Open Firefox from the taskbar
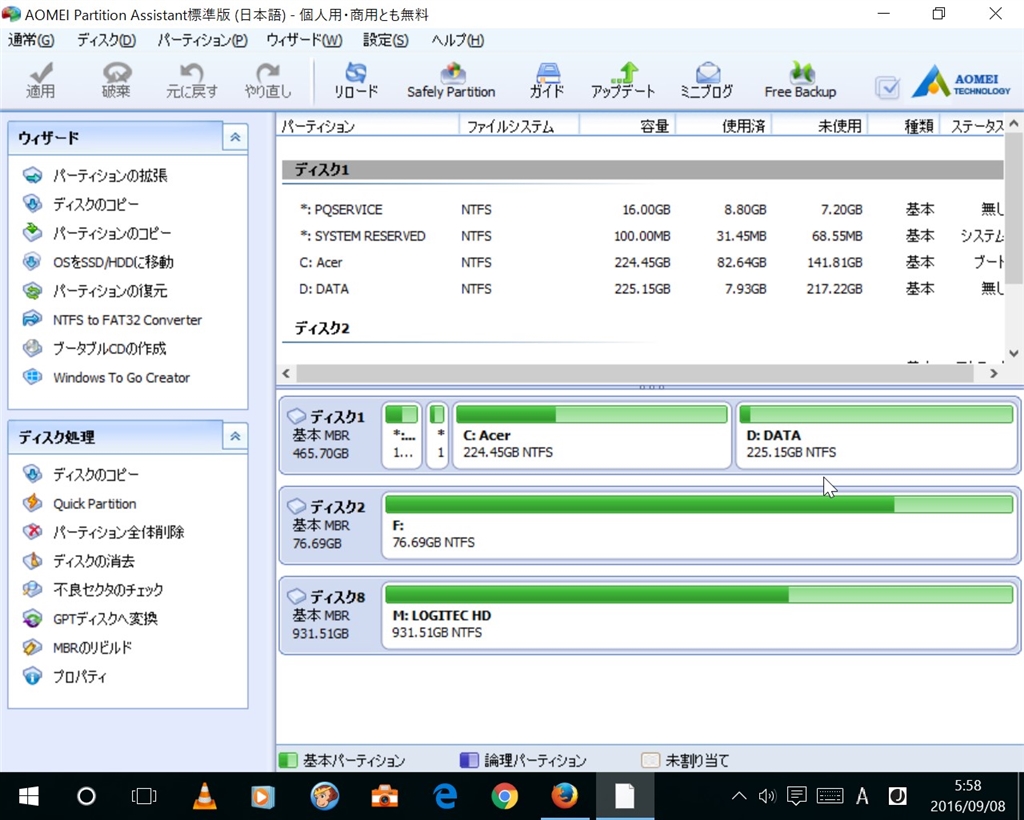The width and height of the screenshot is (1024, 820). pos(564,796)
